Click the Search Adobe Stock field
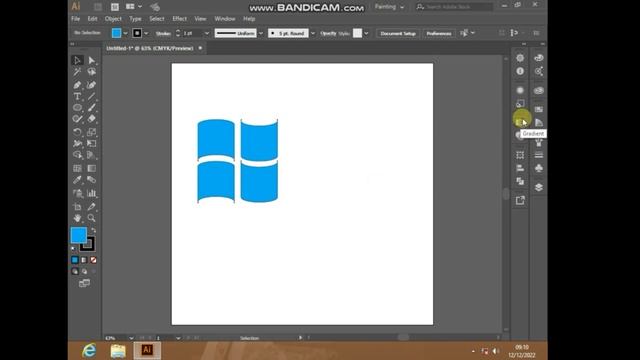 (455, 7)
